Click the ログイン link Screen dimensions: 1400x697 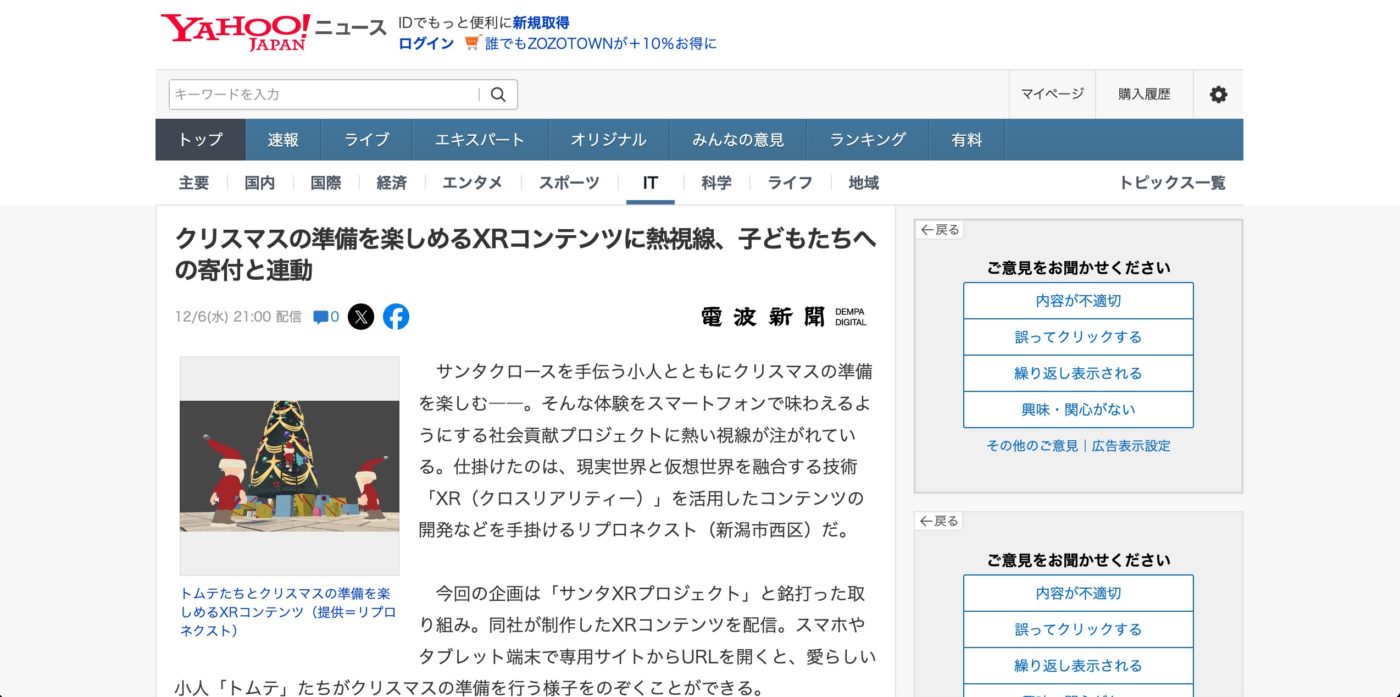[426, 44]
